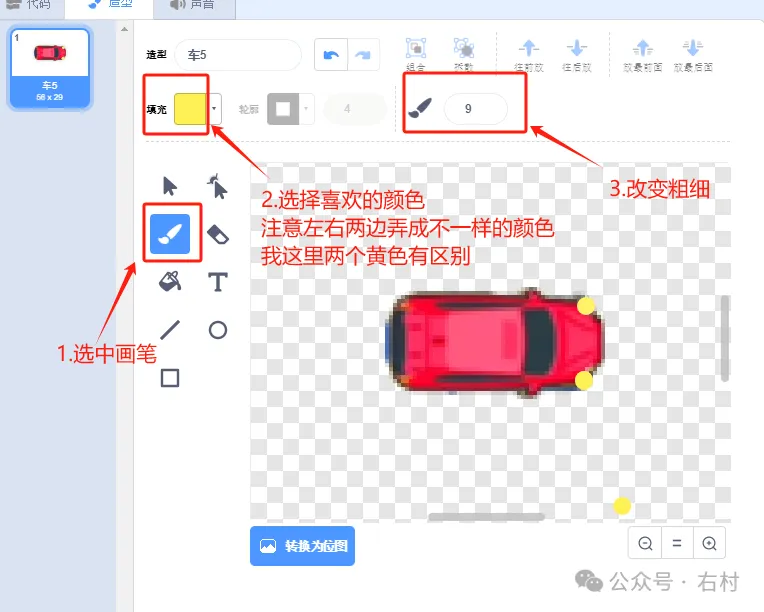Click the lower yellow headlight dot
Image resolution: width=764 pixels, height=612 pixels.
[x=584, y=381]
